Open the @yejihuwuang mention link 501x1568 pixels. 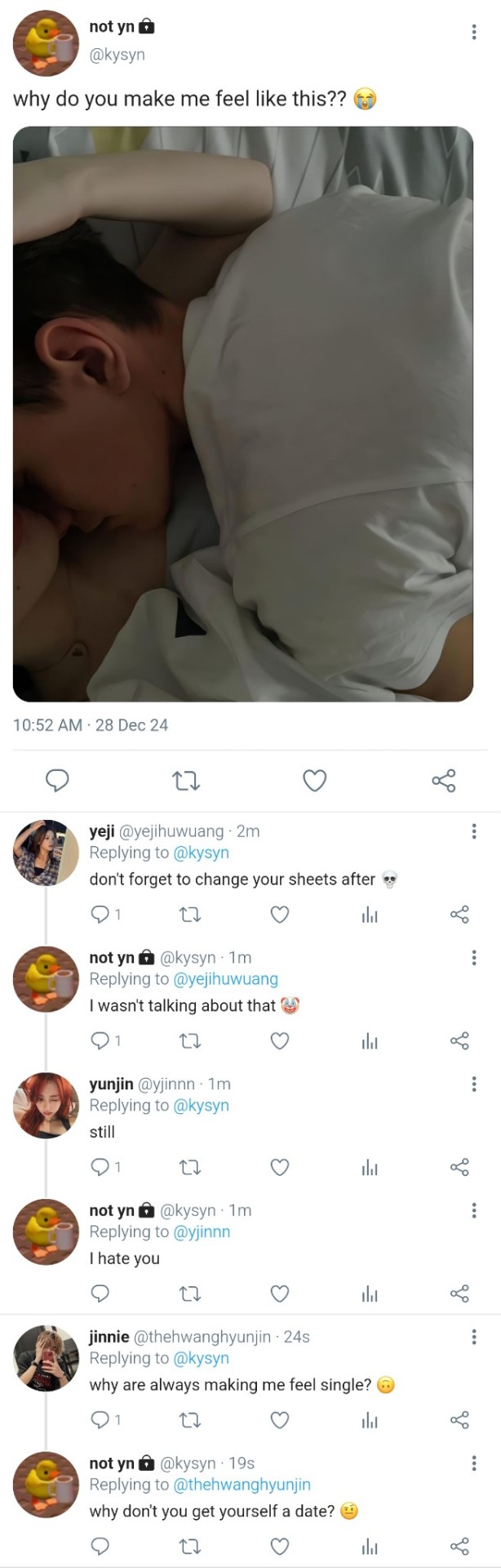pyautogui.click(x=226, y=978)
